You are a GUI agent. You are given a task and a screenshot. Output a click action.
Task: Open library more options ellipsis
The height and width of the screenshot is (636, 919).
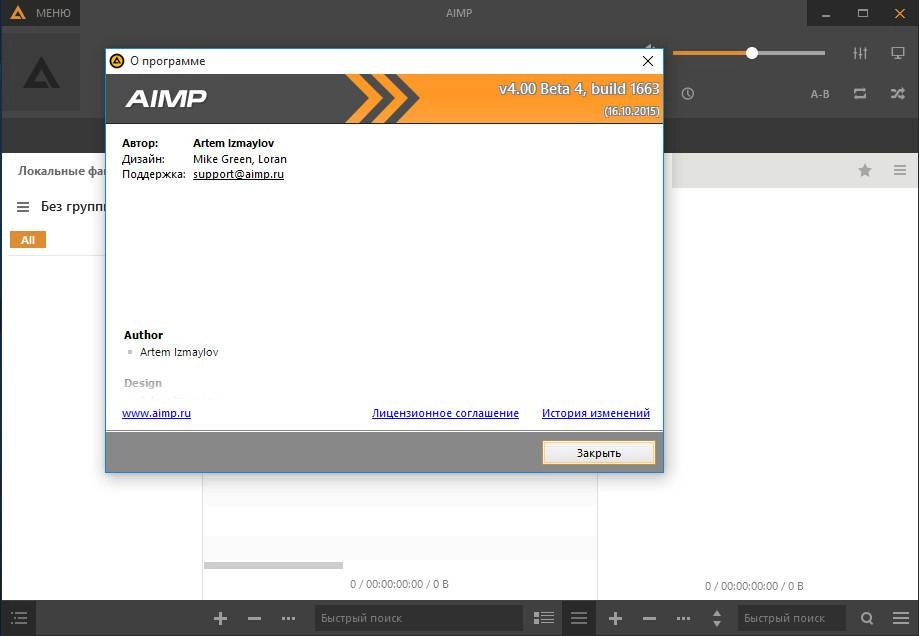tap(288, 618)
